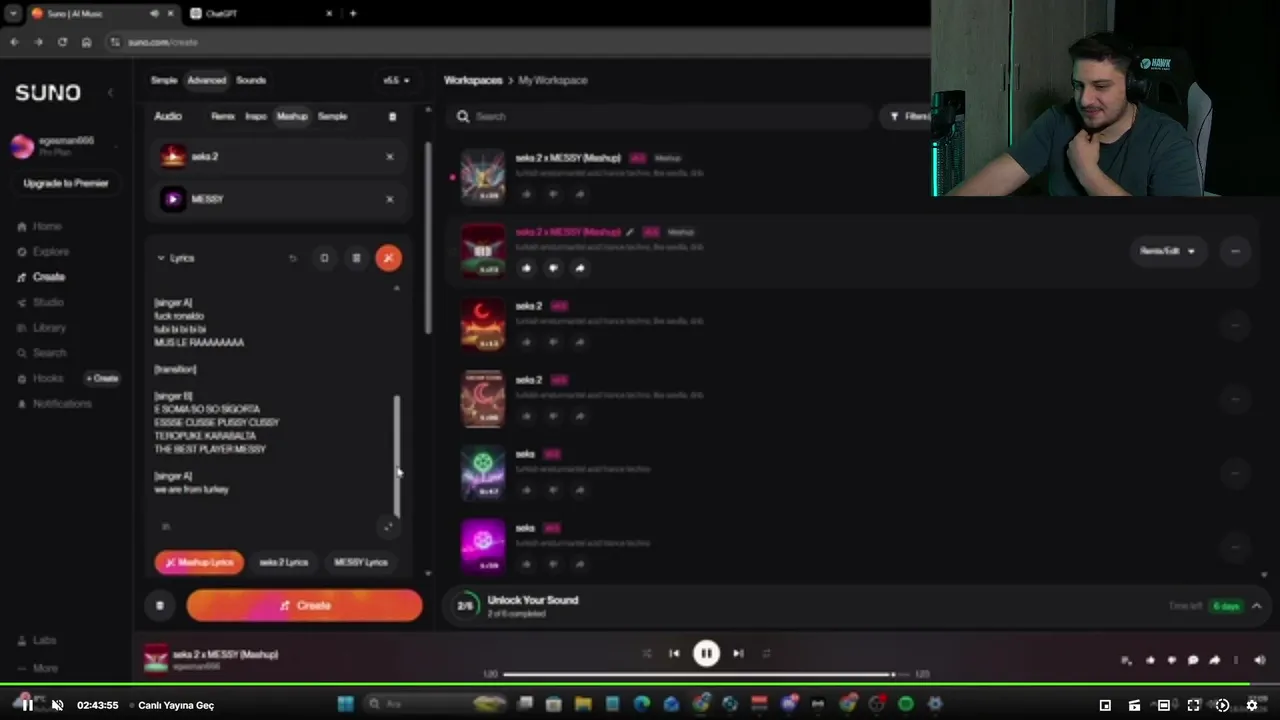Undo the last lyrics change
Image resolution: width=1280 pixels, height=720 pixels.
[x=292, y=258]
